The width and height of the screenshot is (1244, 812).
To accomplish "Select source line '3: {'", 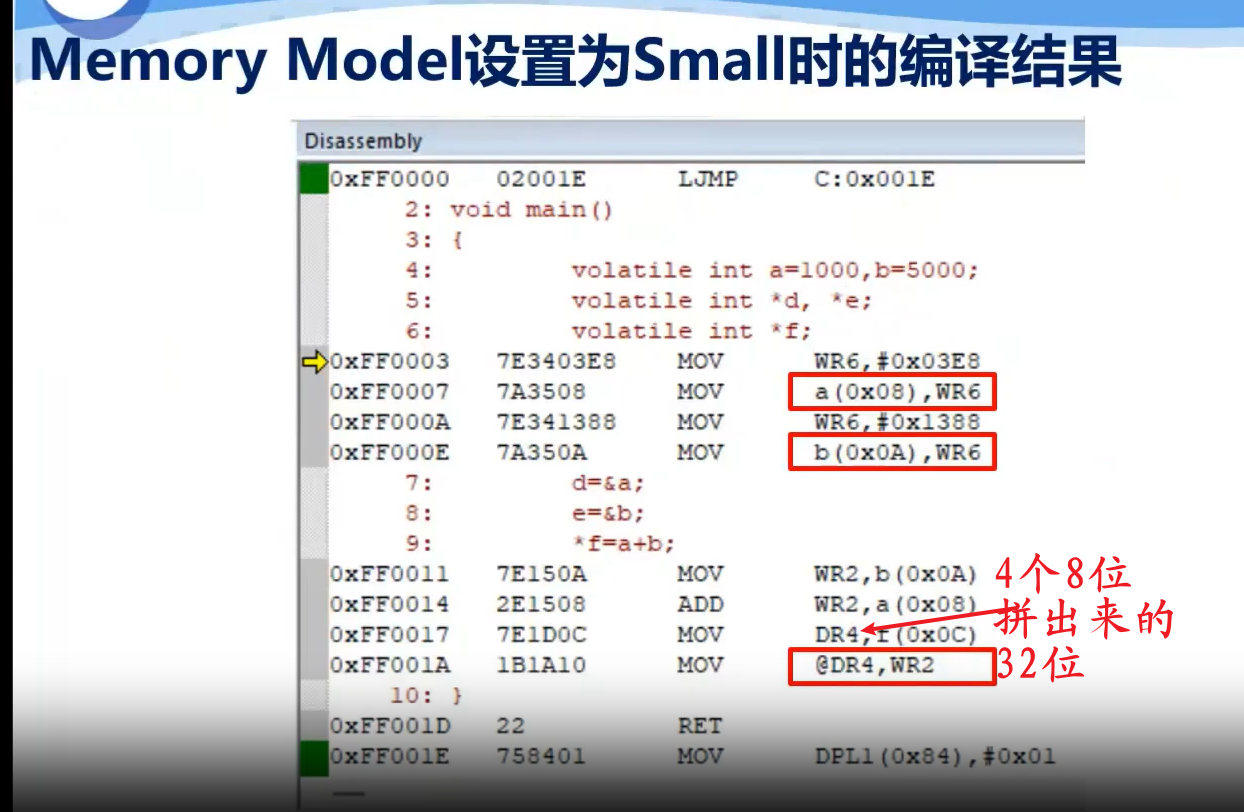I will pos(433,241).
